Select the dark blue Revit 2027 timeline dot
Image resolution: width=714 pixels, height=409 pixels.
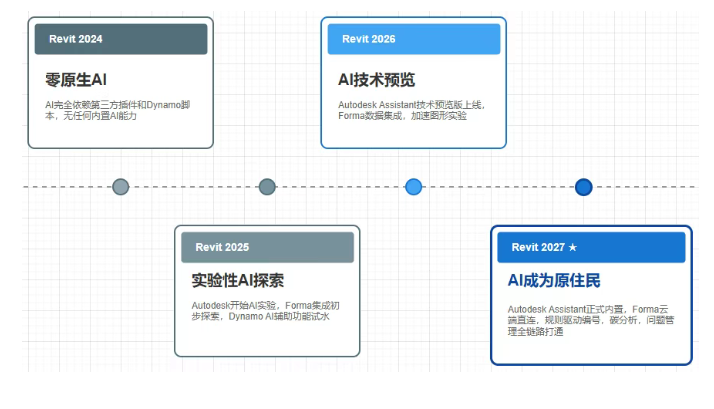point(583,187)
